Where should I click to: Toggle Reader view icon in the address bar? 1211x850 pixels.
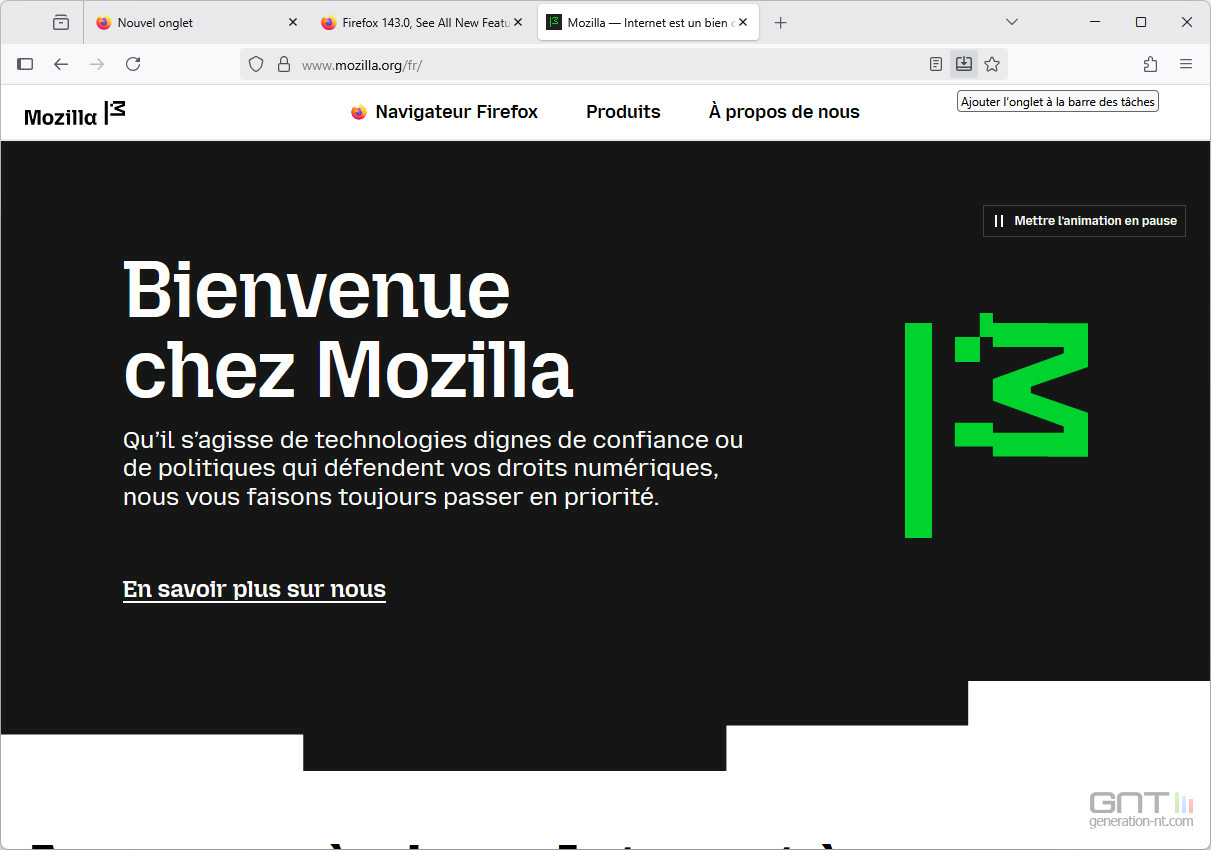[936, 64]
